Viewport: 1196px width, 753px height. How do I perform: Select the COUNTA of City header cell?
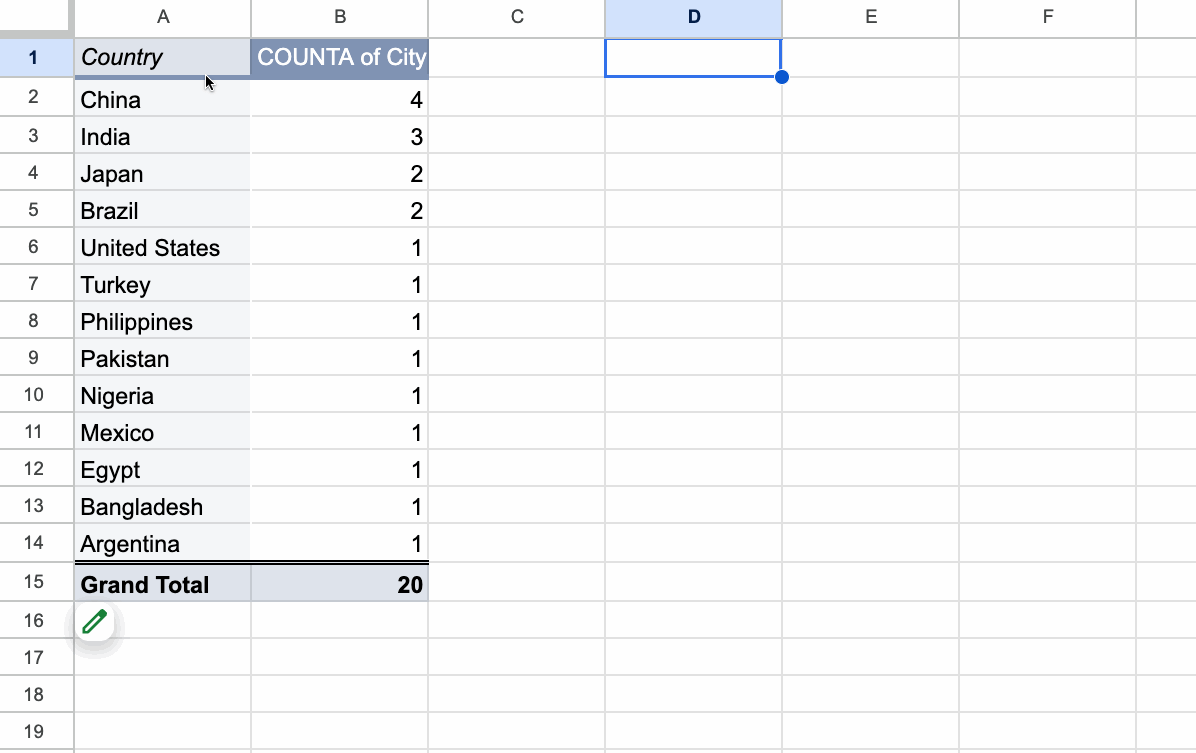click(340, 57)
